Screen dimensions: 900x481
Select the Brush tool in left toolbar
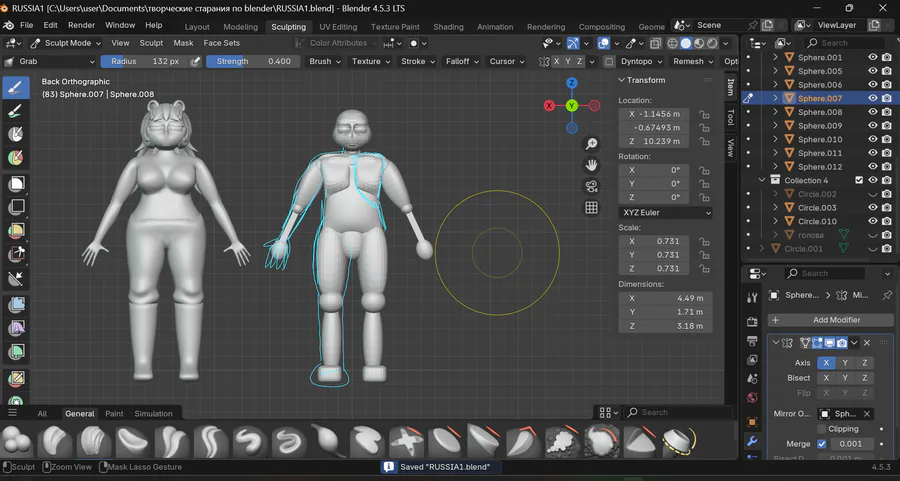[16, 87]
